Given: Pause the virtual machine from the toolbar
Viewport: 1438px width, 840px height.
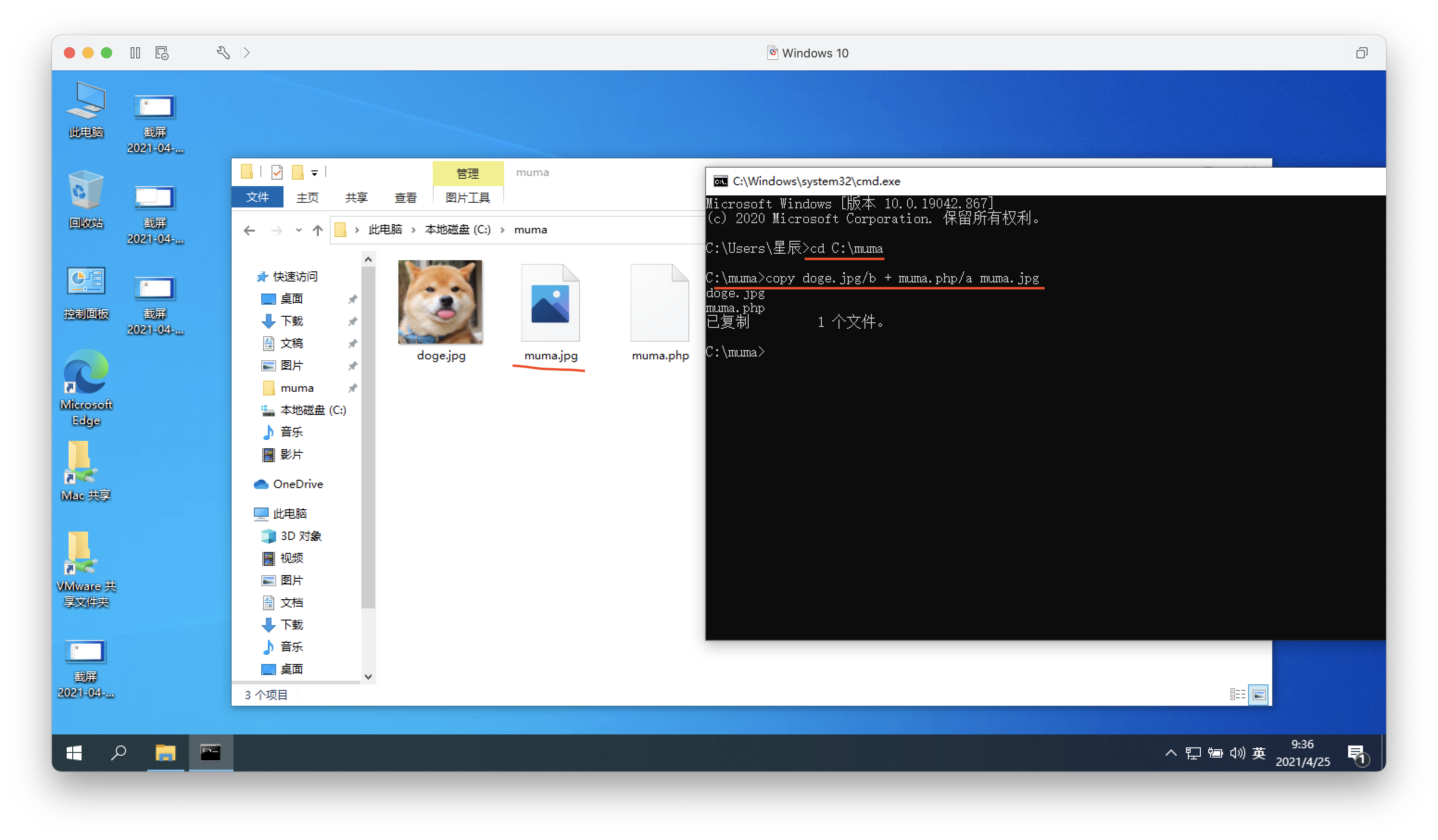Looking at the screenshot, I should (135, 53).
